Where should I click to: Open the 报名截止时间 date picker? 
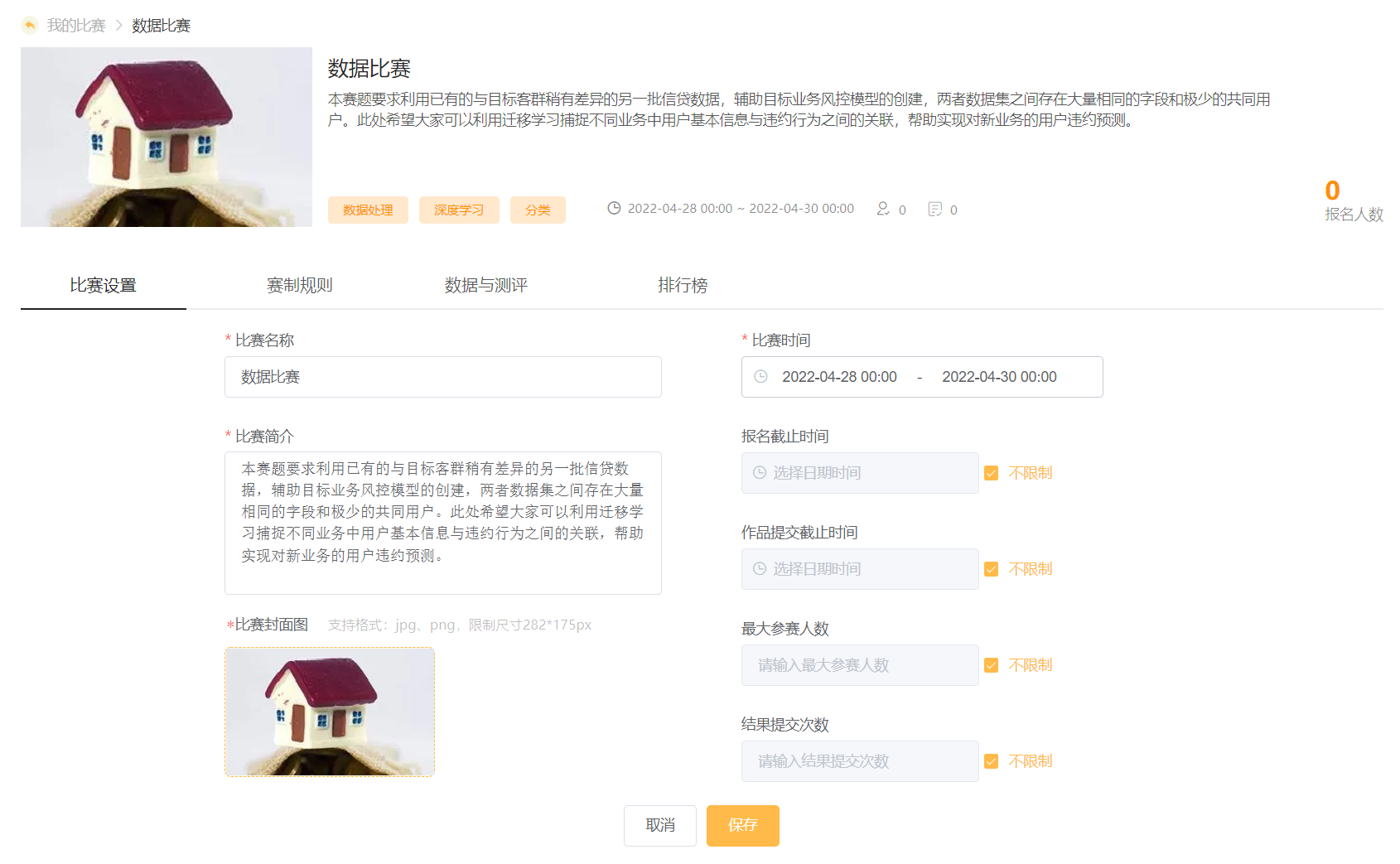[x=859, y=473]
